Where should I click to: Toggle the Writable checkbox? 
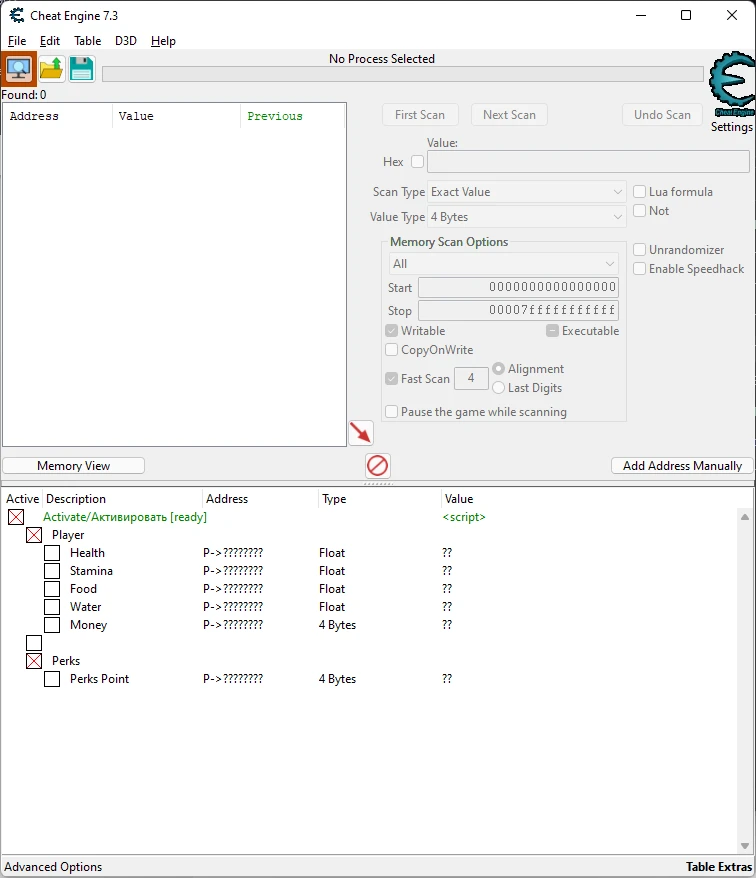[x=391, y=330]
